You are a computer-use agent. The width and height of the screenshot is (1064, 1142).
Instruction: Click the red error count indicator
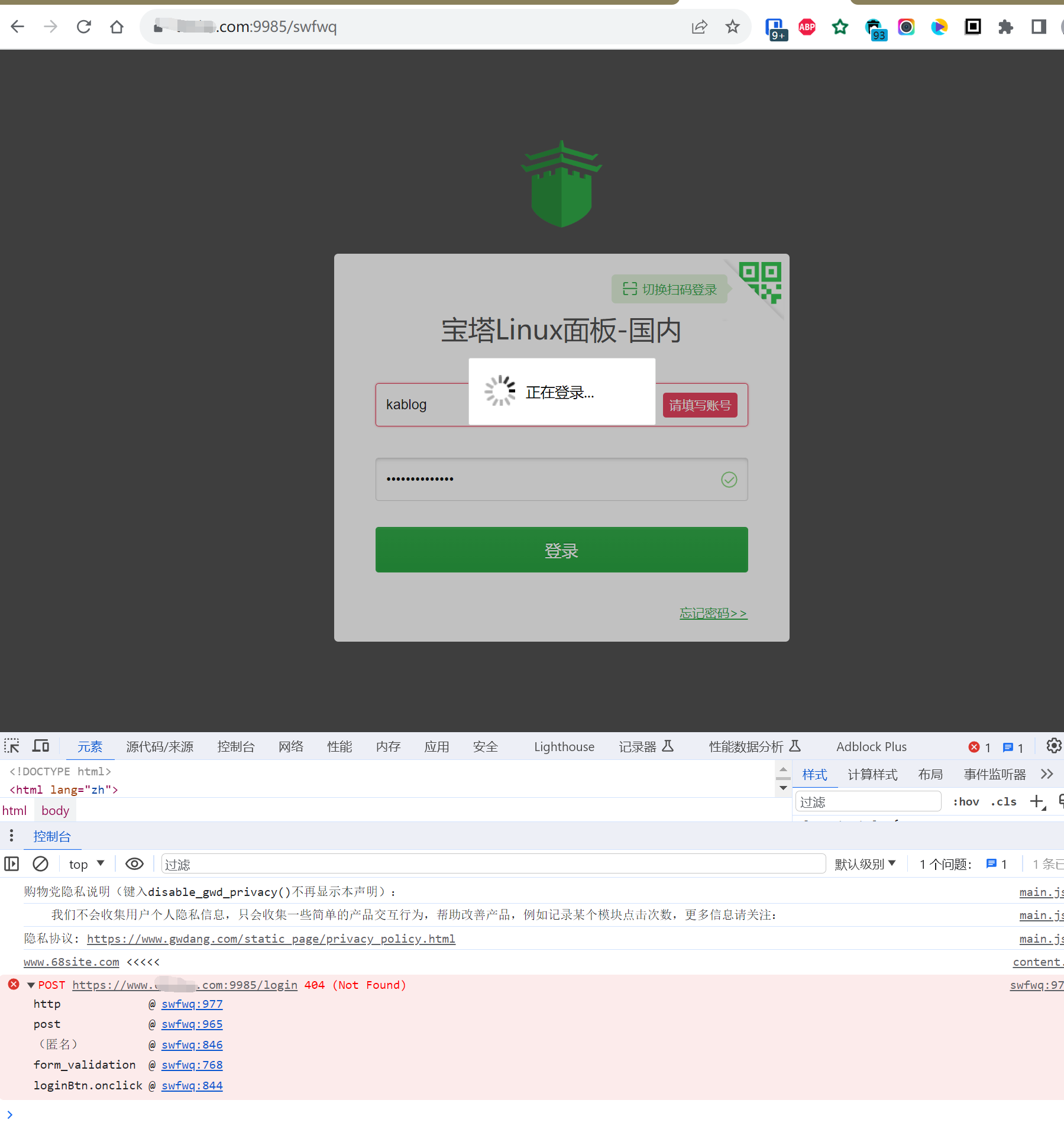point(979,747)
